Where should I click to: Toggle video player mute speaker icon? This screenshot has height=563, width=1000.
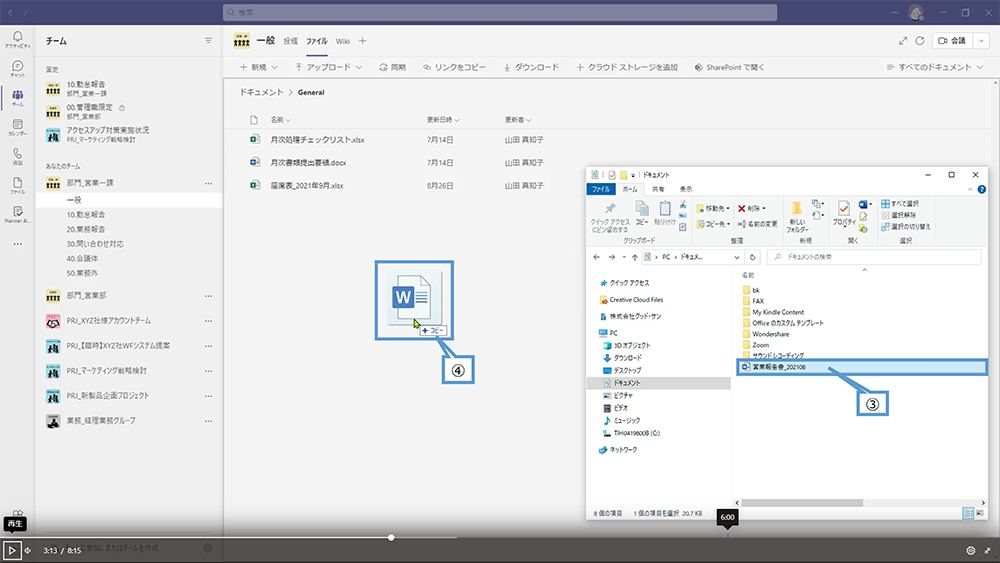point(28,550)
